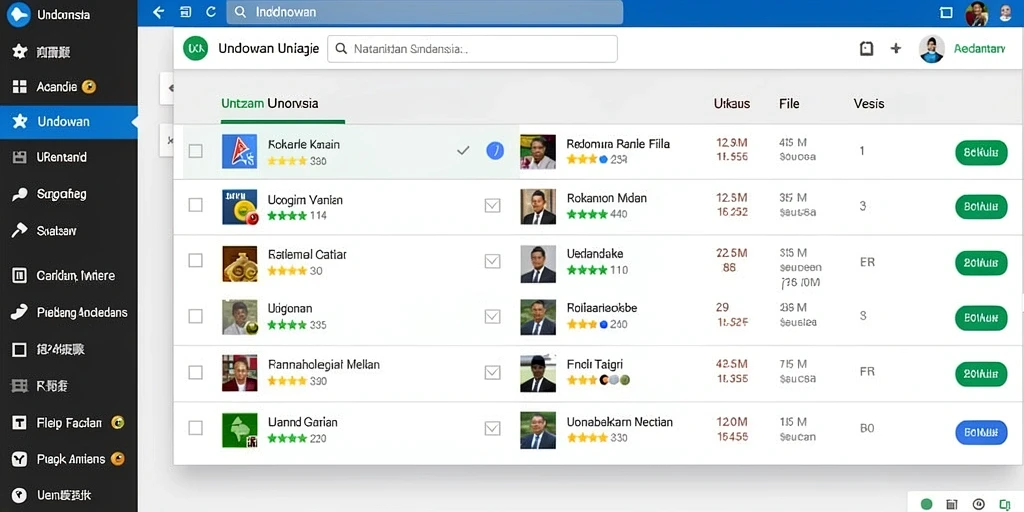Open the Ratlemal Catiar app icon
Image resolution: width=1024 pixels, height=512 pixels.
[x=240, y=264]
